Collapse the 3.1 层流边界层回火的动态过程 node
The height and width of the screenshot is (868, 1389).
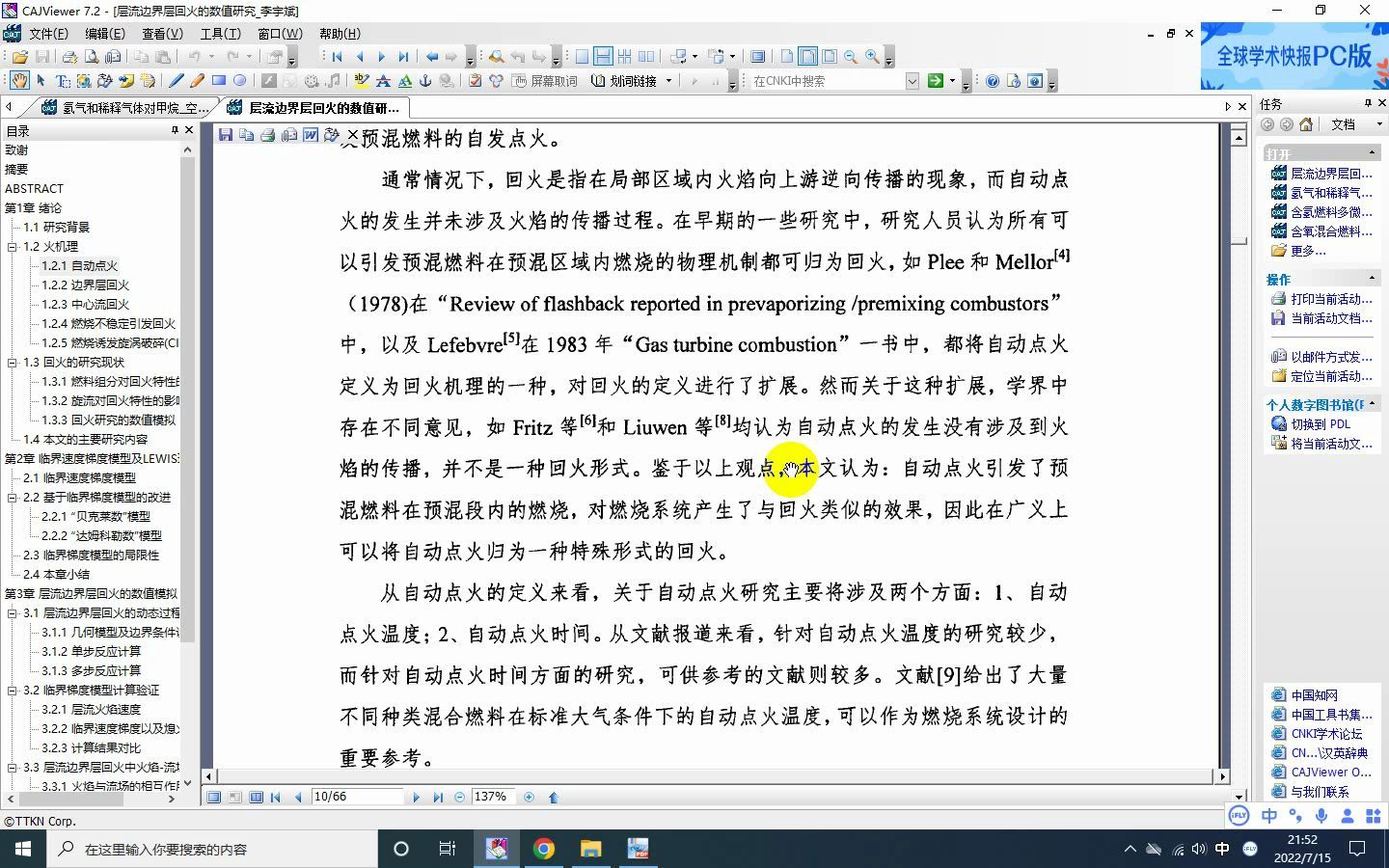[13, 612]
